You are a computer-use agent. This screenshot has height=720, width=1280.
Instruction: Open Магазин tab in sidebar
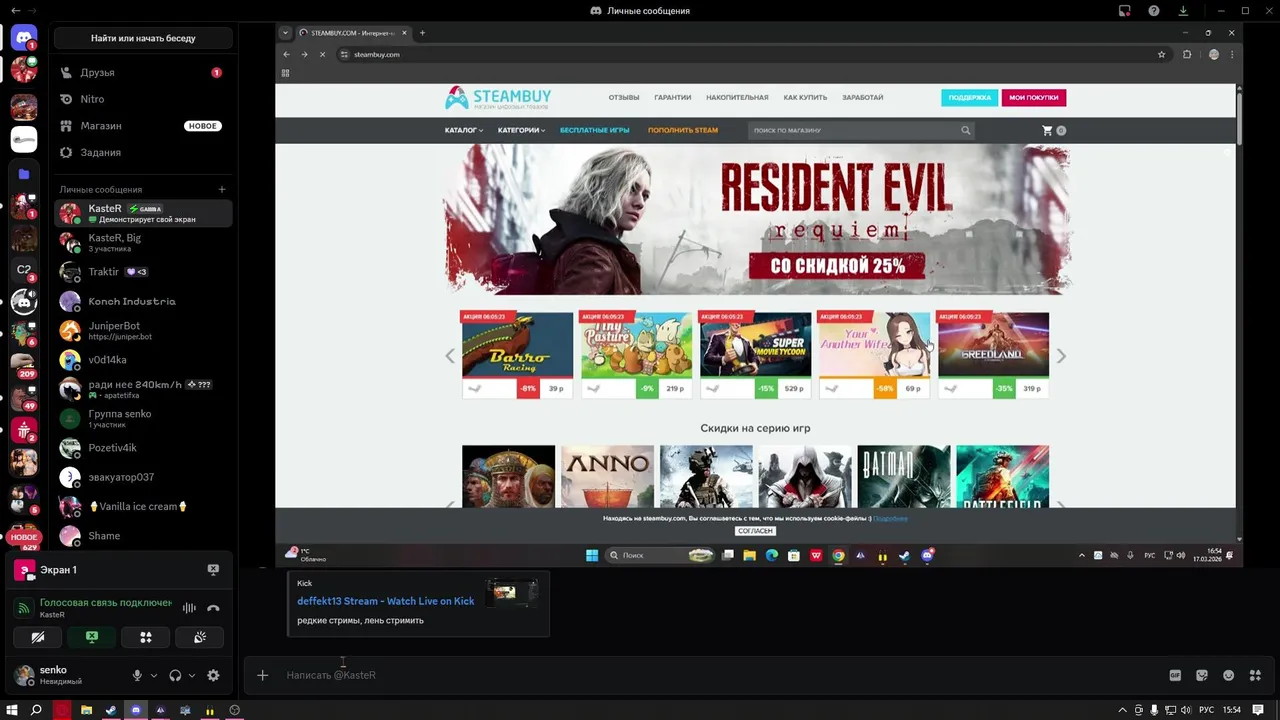tap(143, 126)
